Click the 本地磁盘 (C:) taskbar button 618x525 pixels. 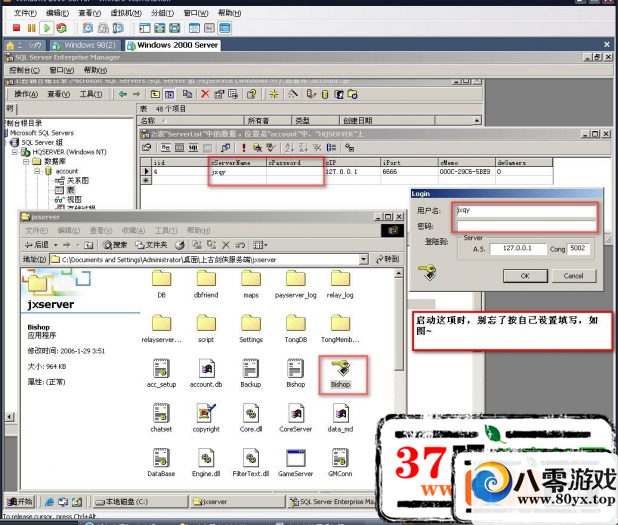139,502
